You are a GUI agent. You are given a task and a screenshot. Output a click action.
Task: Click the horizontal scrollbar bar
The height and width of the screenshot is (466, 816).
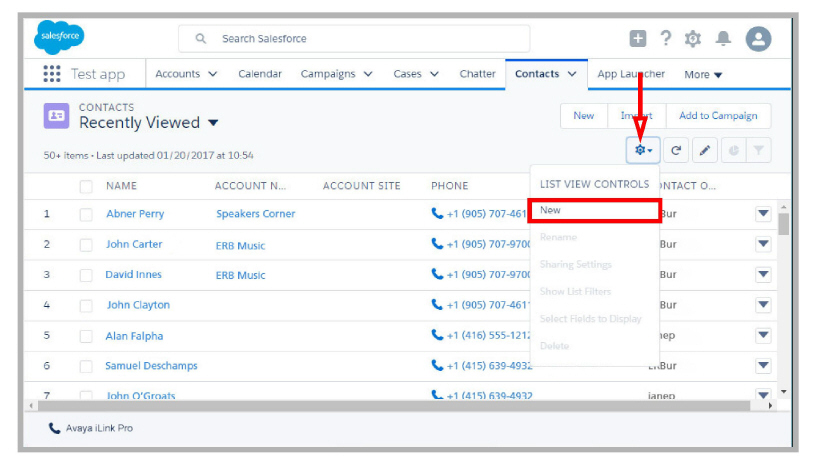coord(392,405)
